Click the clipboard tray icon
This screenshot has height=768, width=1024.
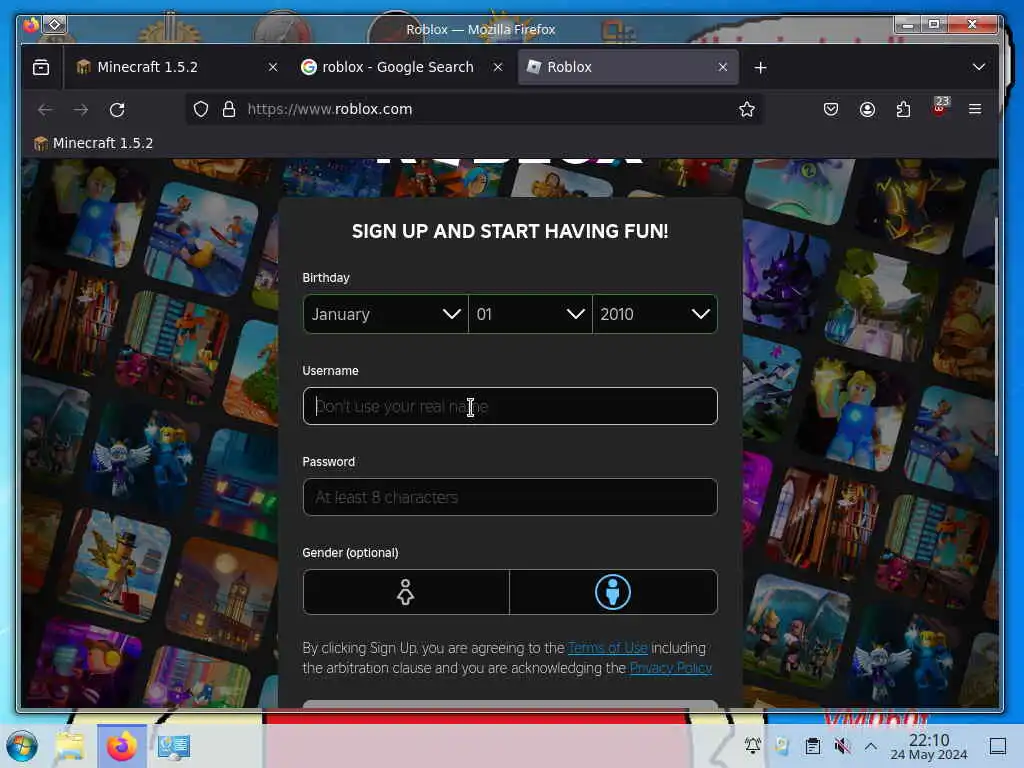[812, 746]
